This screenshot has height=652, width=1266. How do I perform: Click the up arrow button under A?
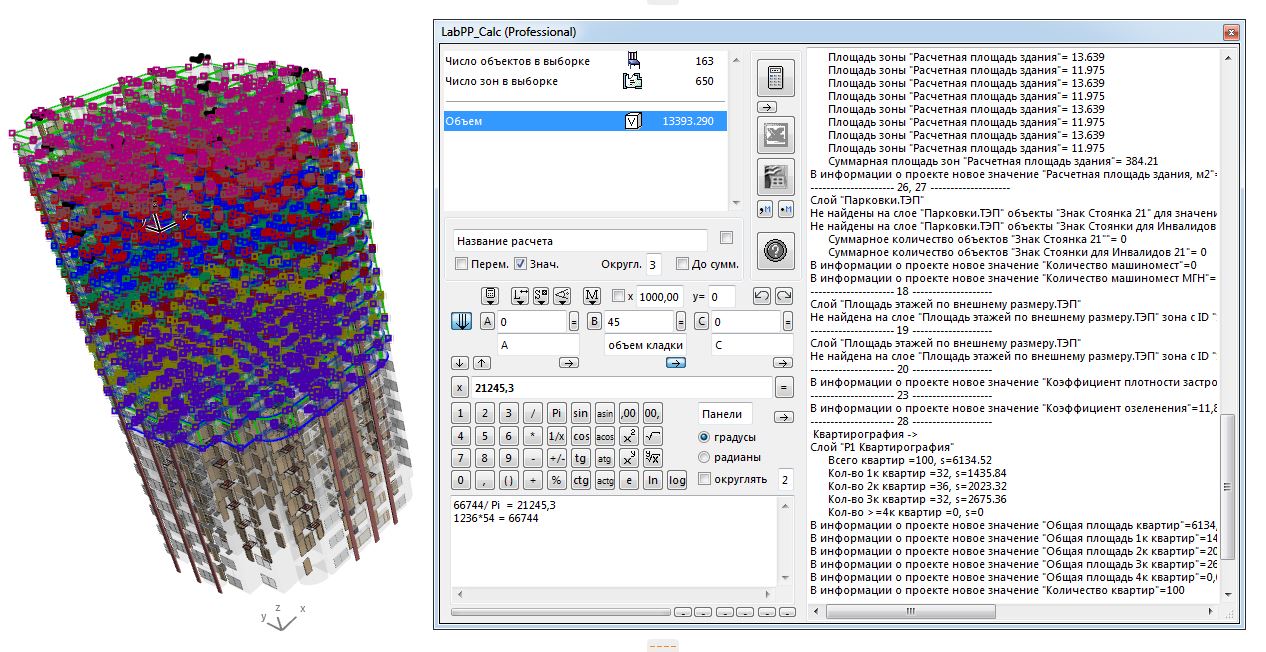point(481,362)
